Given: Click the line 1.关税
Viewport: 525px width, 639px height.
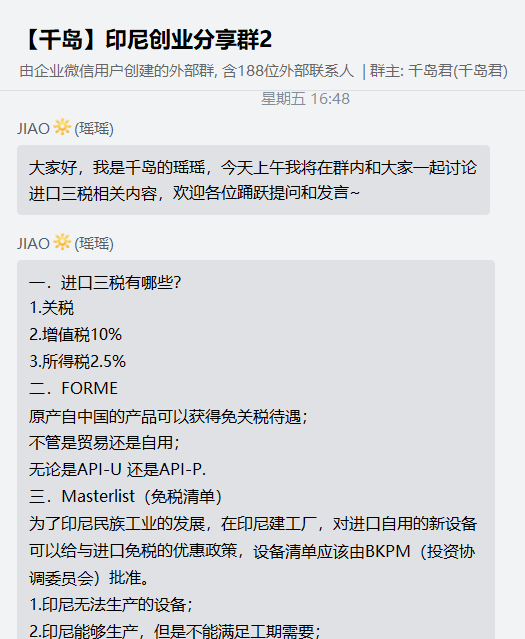Looking at the screenshot, I should pyautogui.click(x=51, y=308).
